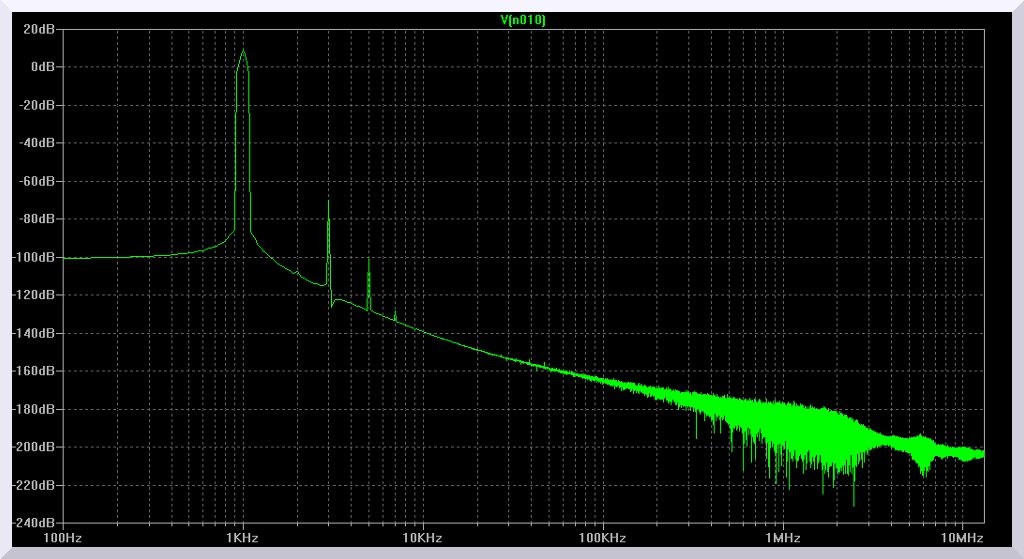Viewport: 1024px width, 559px height.
Task: Select the 0dB vertical axis label
Action: pyautogui.click(x=41, y=67)
